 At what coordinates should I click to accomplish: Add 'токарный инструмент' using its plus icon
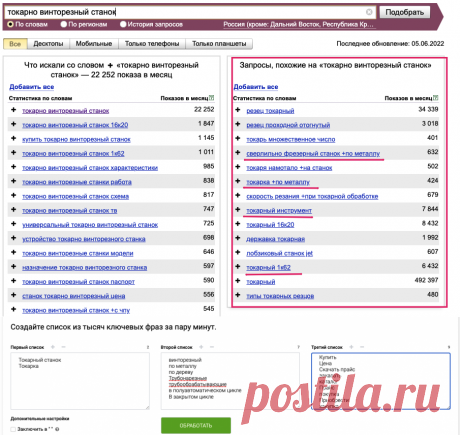[238, 210]
